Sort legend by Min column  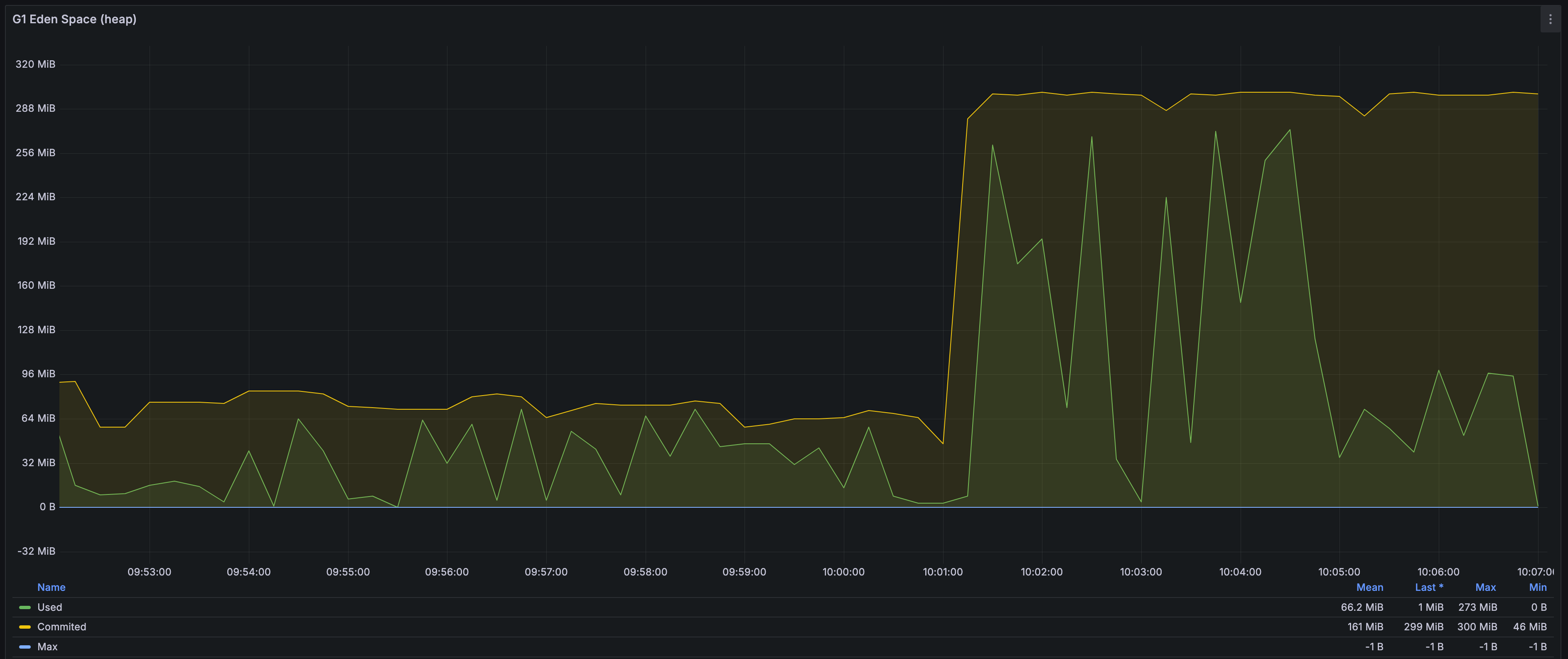(x=1538, y=587)
